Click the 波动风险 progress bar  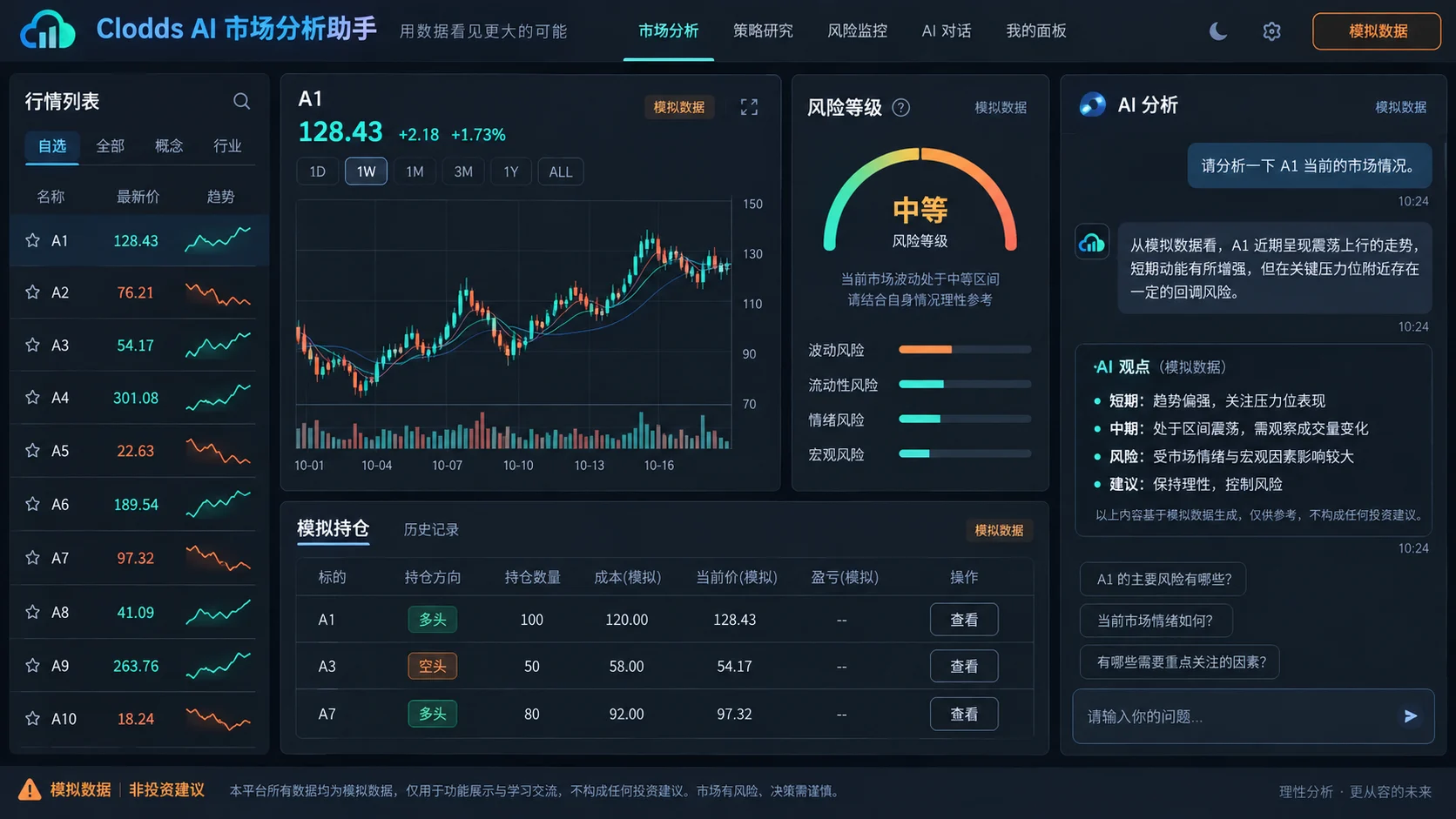tap(965, 350)
